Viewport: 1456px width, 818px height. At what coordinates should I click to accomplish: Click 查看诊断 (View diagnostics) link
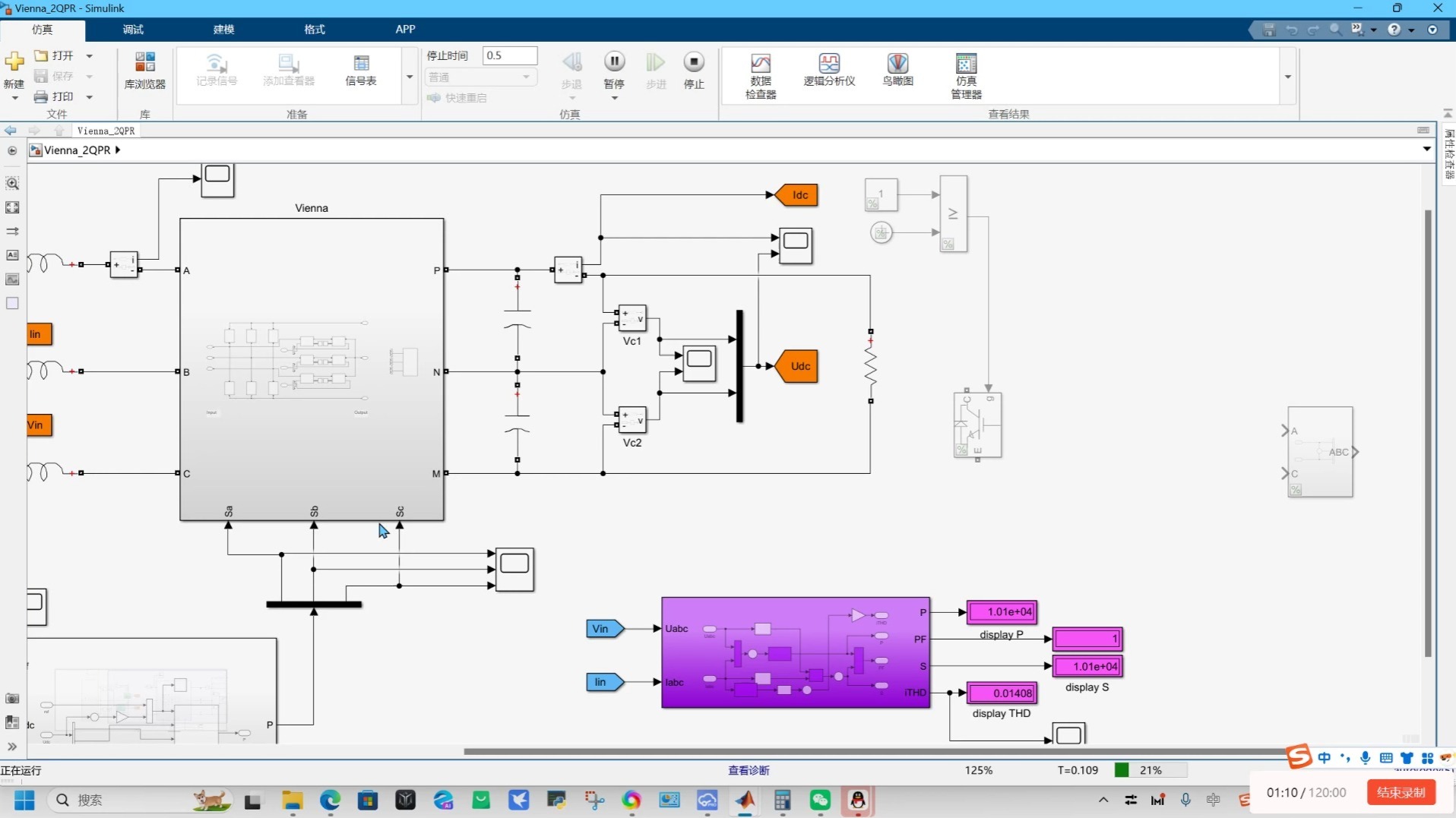click(749, 770)
